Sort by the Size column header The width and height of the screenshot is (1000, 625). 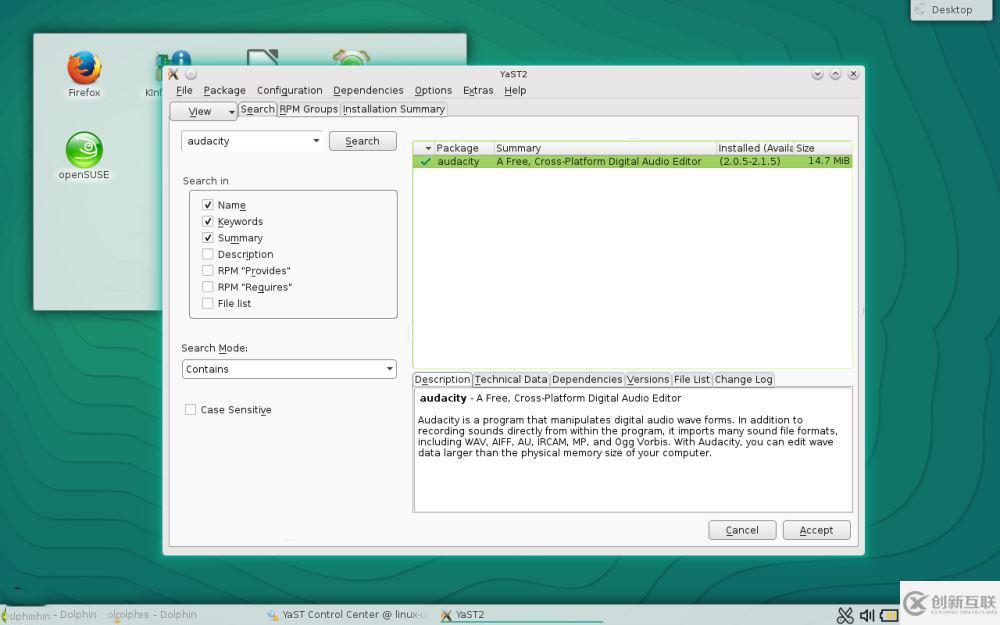click(x=823, y=148)
